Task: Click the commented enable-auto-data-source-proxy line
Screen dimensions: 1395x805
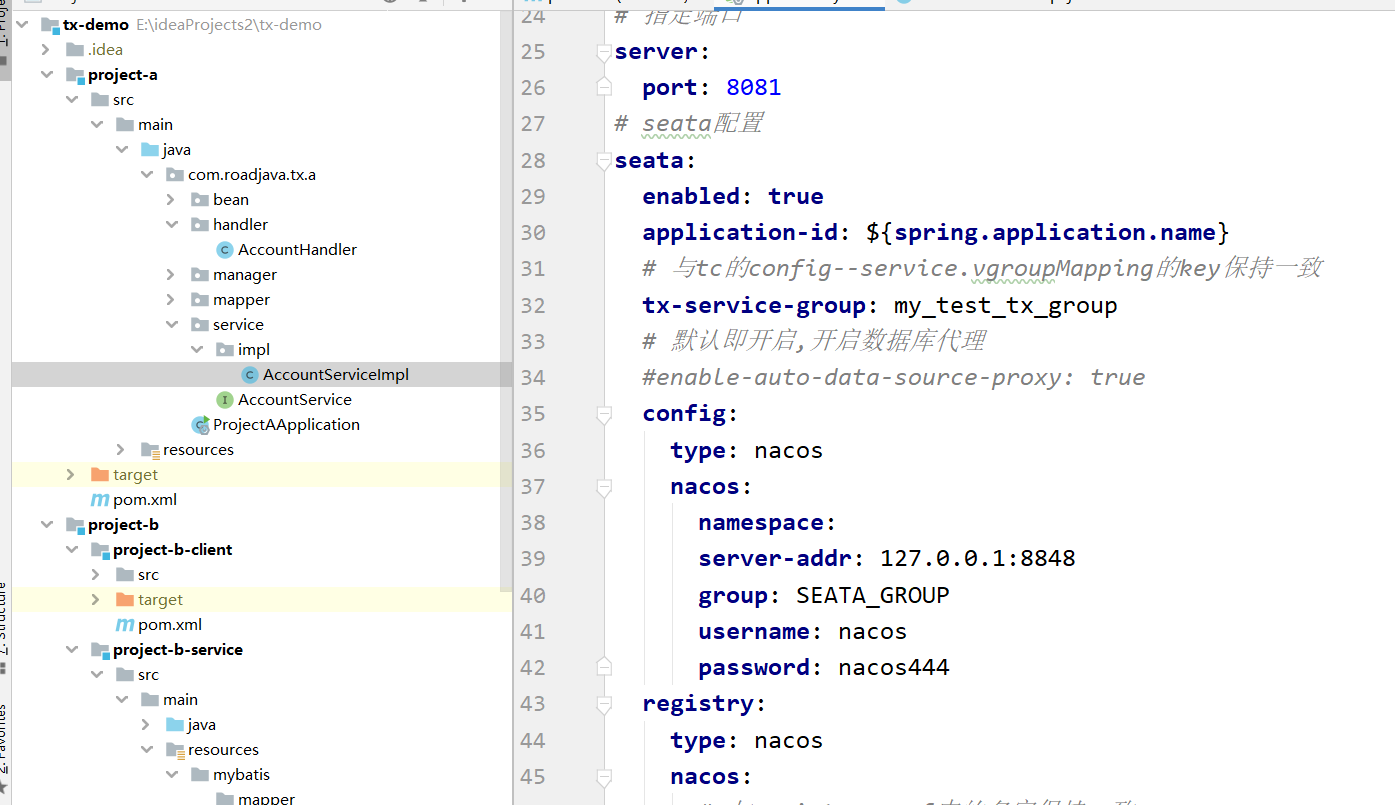Action: pyautogui.click(x=894, y=377)
